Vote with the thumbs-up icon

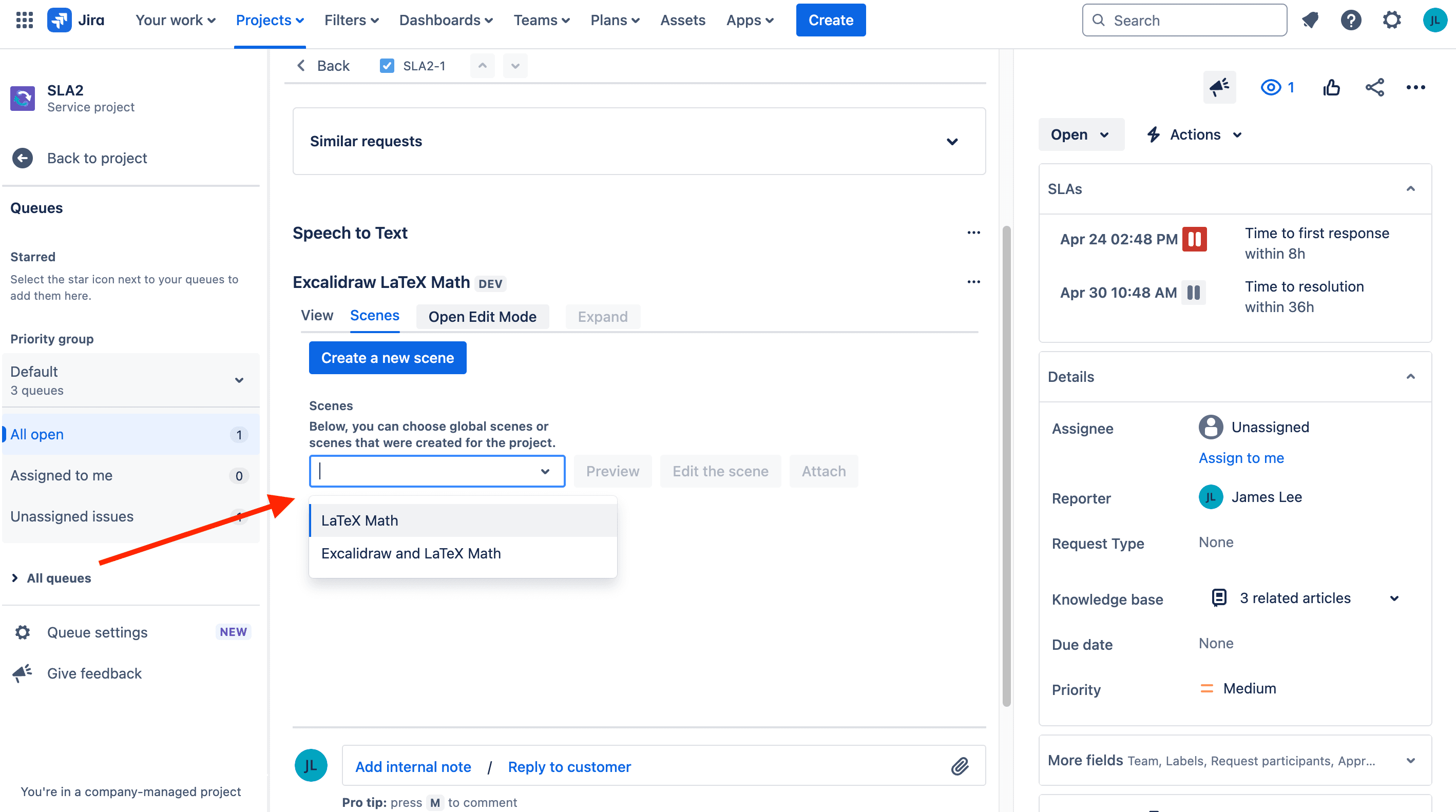(x=1331, y=87)
